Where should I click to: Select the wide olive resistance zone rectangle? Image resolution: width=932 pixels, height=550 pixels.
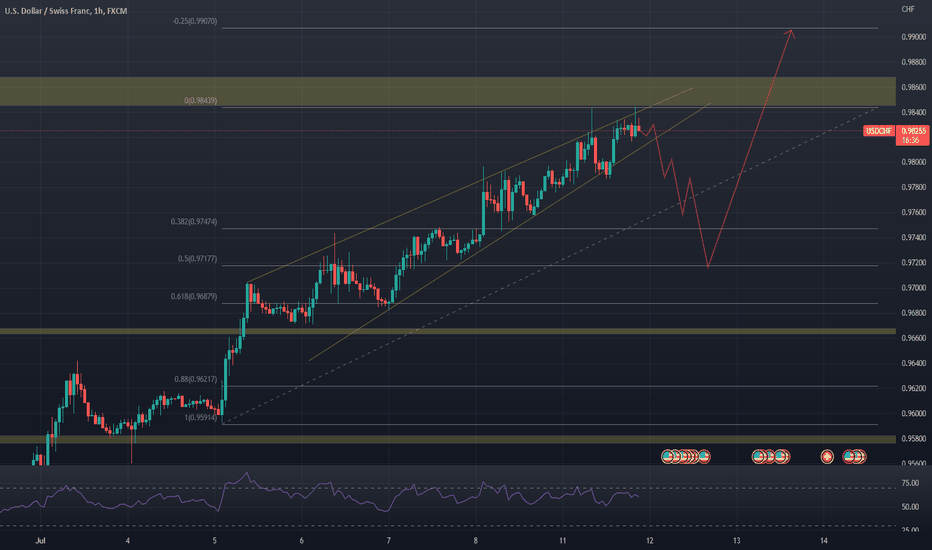click(448, 92)
